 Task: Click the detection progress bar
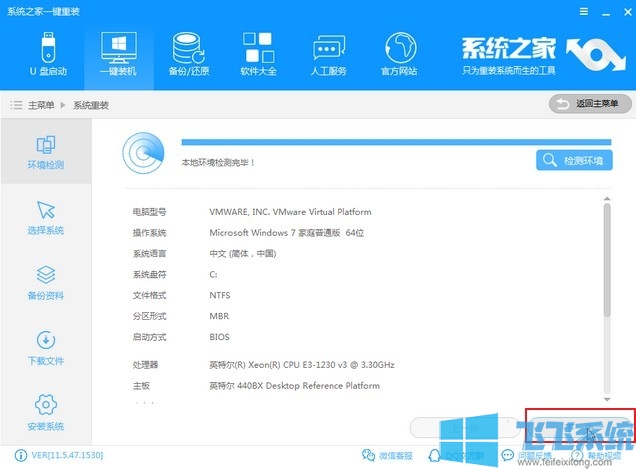(x=396, y=142)
